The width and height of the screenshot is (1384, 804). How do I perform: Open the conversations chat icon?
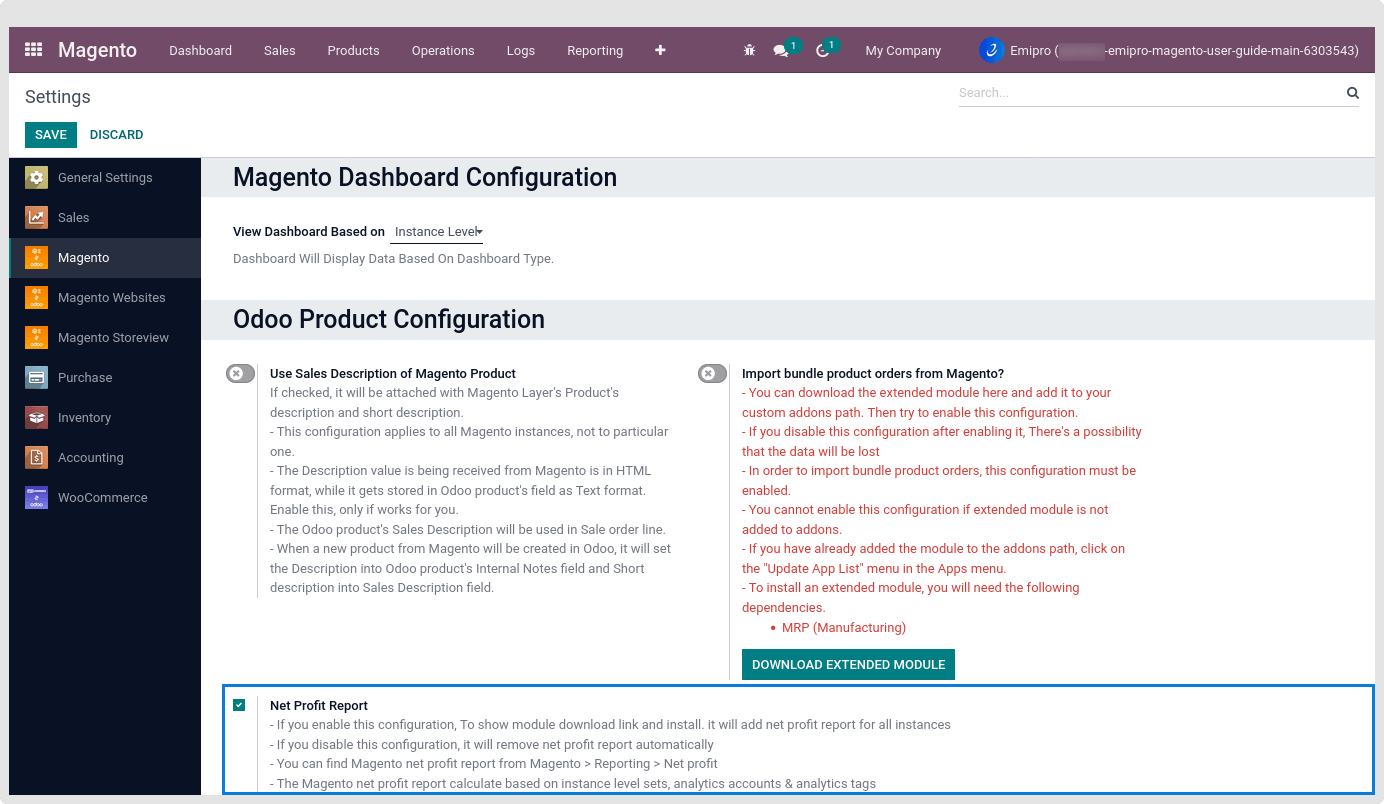point(781,50)
